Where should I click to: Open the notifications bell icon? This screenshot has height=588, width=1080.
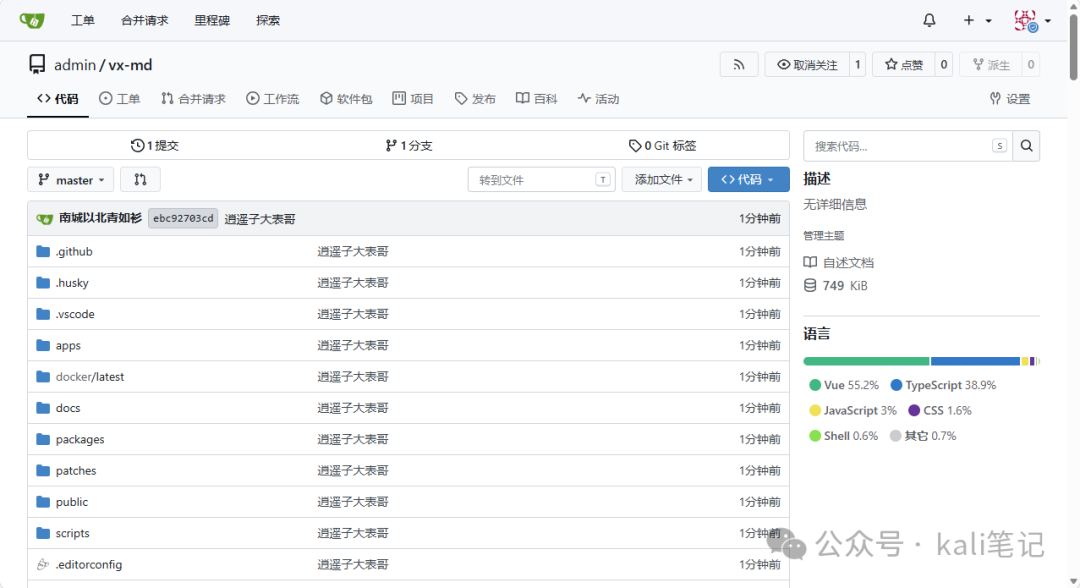[x=929, y=20]
